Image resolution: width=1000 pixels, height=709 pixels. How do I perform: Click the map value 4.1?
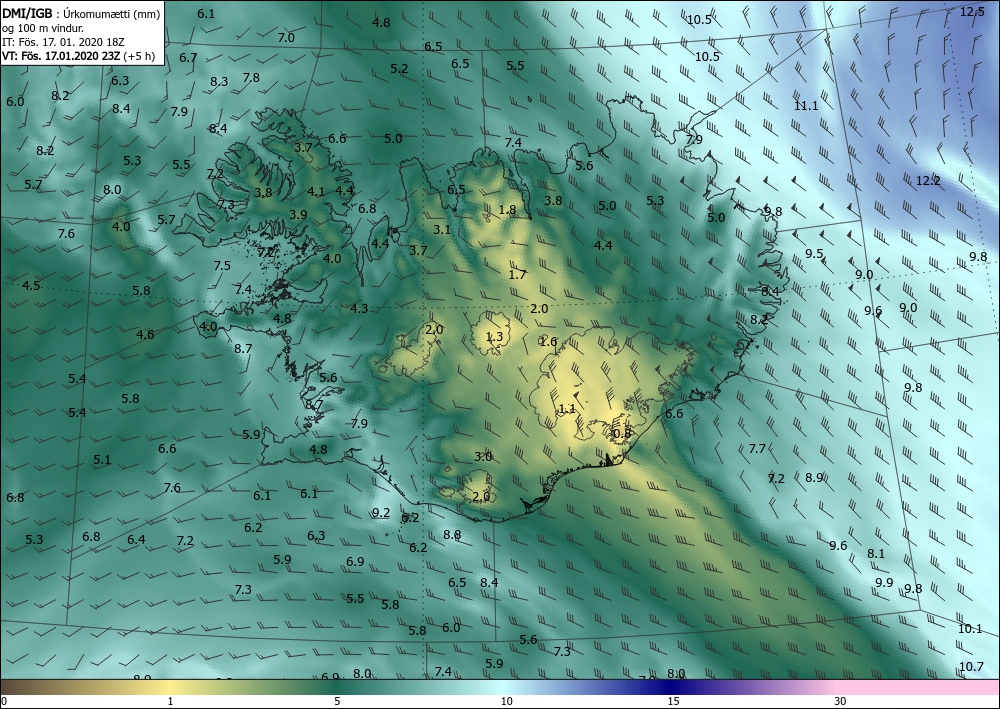[316, 191]
